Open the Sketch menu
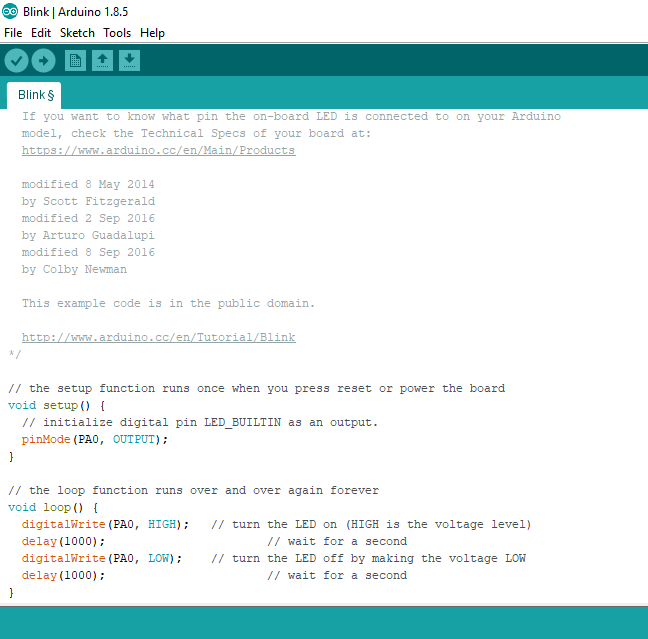The height and width of the screenshot is (639, 648). click(x=77, y=33)
